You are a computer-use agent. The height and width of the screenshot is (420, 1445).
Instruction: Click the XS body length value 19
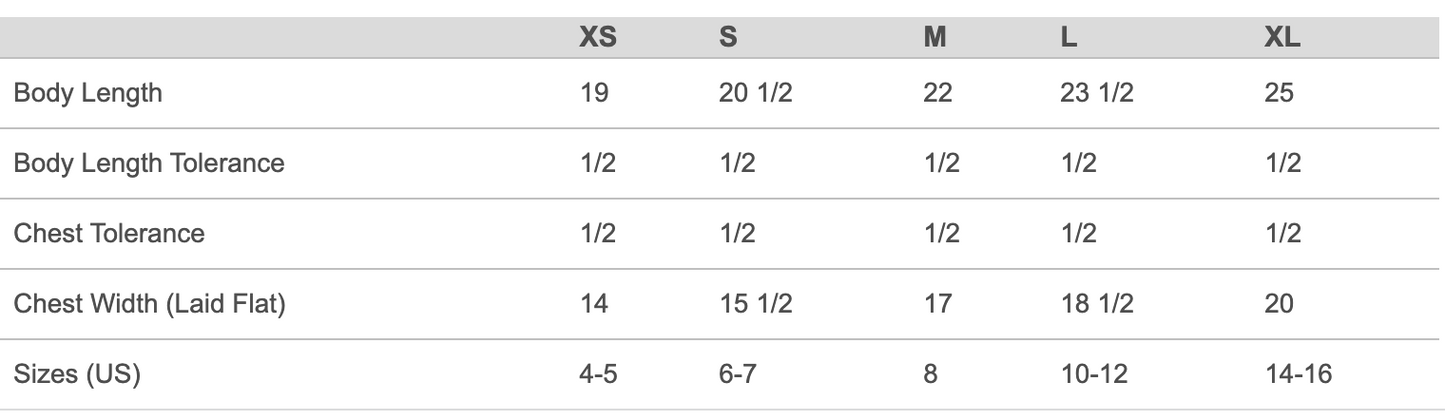[594, 93]
